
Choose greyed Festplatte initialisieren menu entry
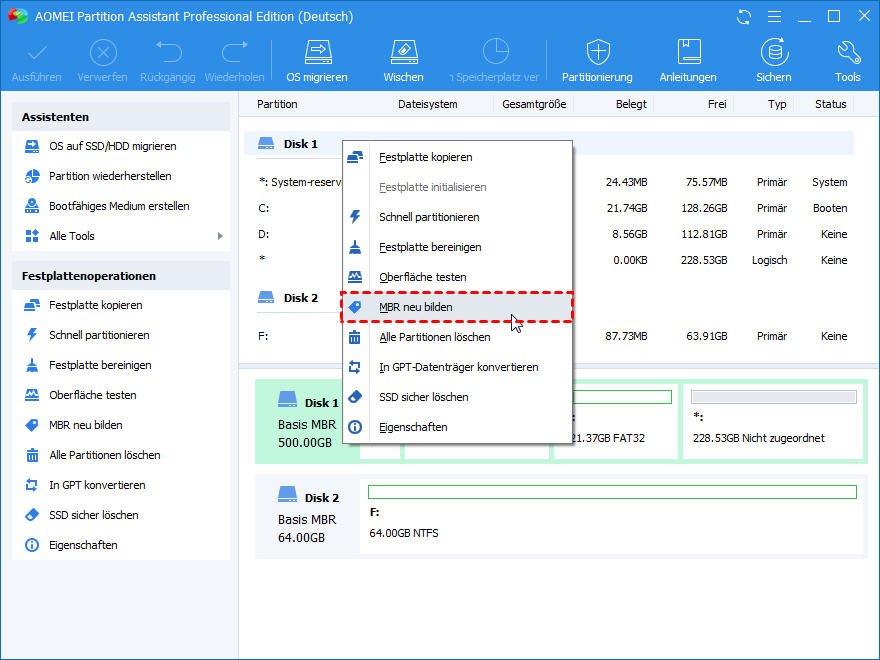tap(457, 187)
